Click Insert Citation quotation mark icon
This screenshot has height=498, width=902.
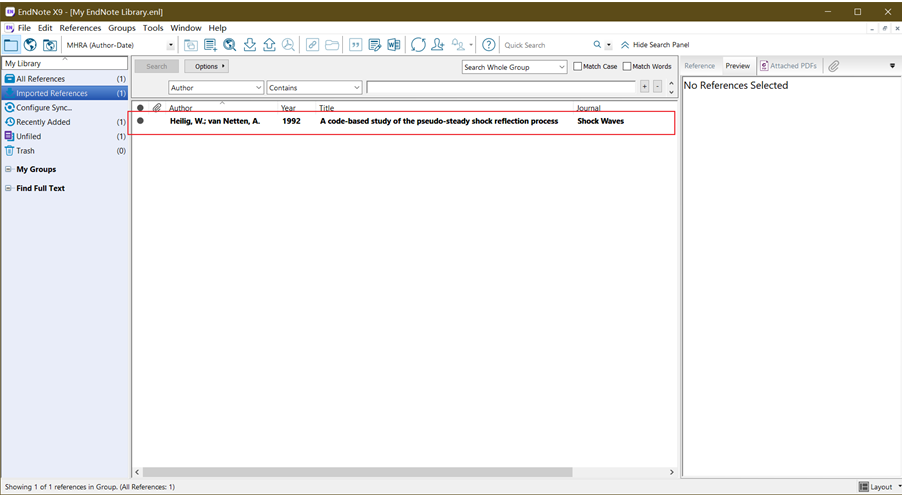pyautogui.click(x=356, y=45)
